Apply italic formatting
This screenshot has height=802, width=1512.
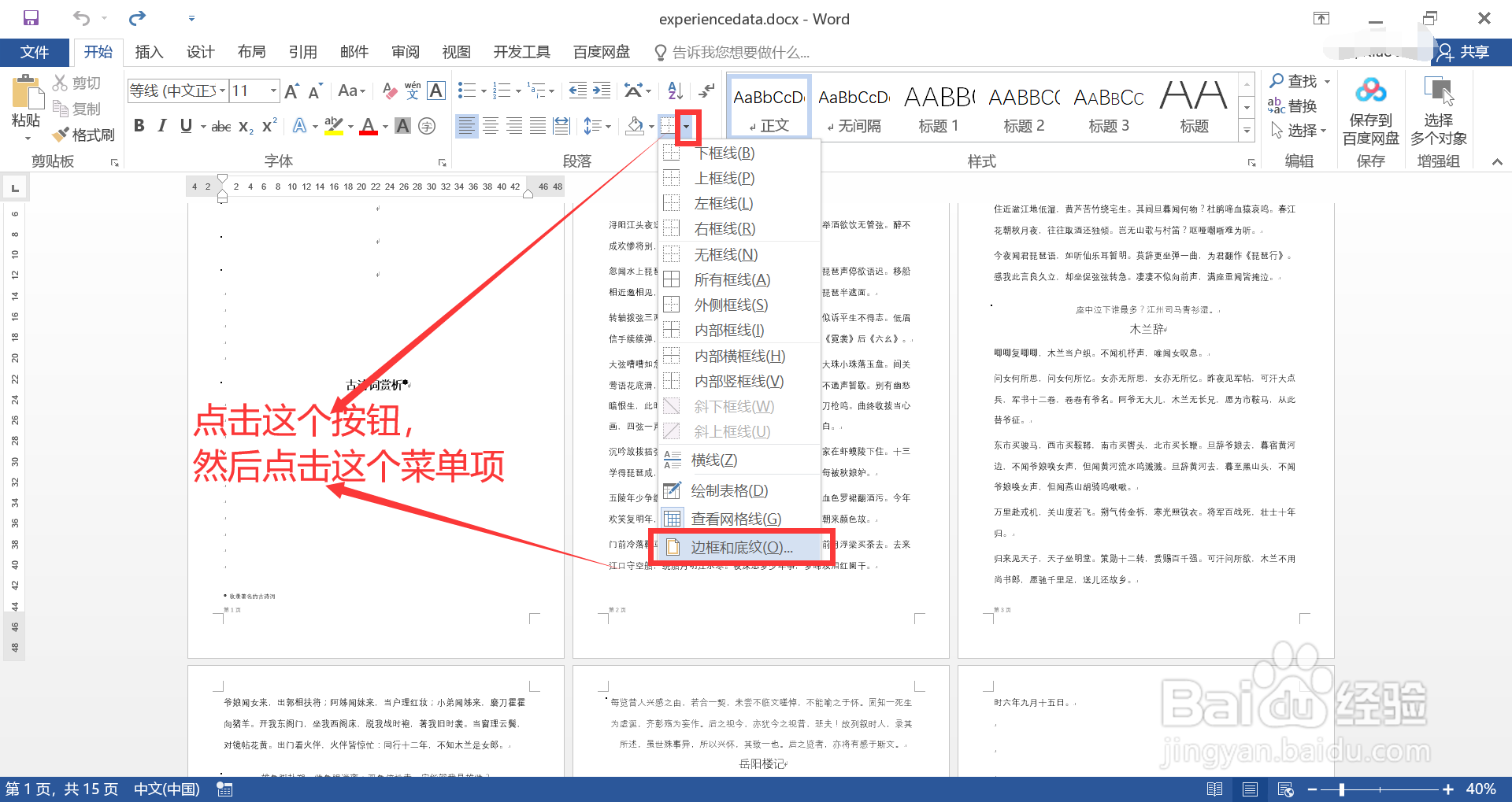coord(162,125)
